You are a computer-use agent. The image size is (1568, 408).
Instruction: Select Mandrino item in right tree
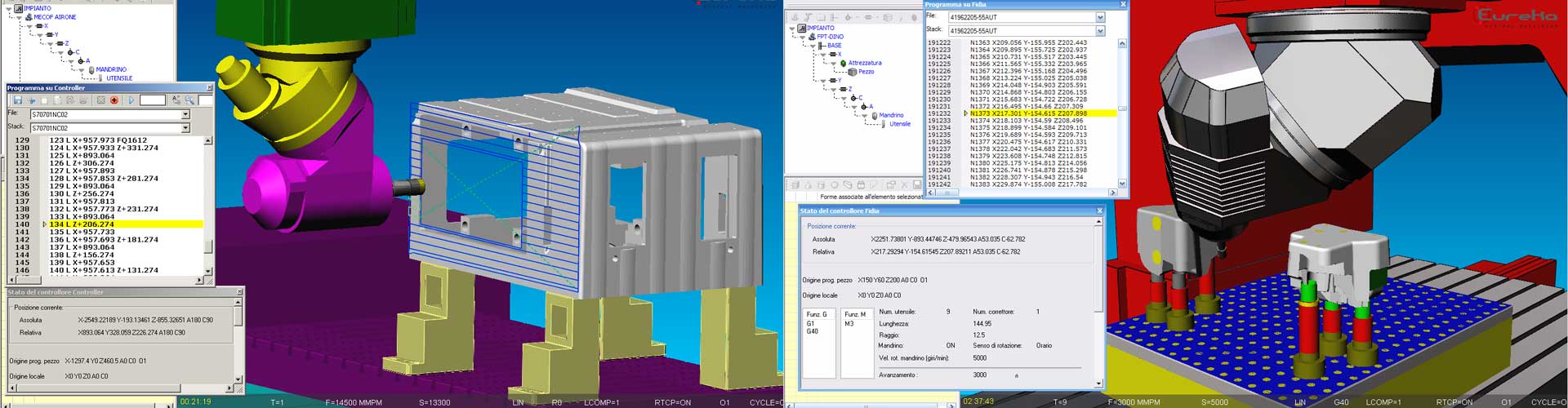pyautogui.click(x=891, y=115)
